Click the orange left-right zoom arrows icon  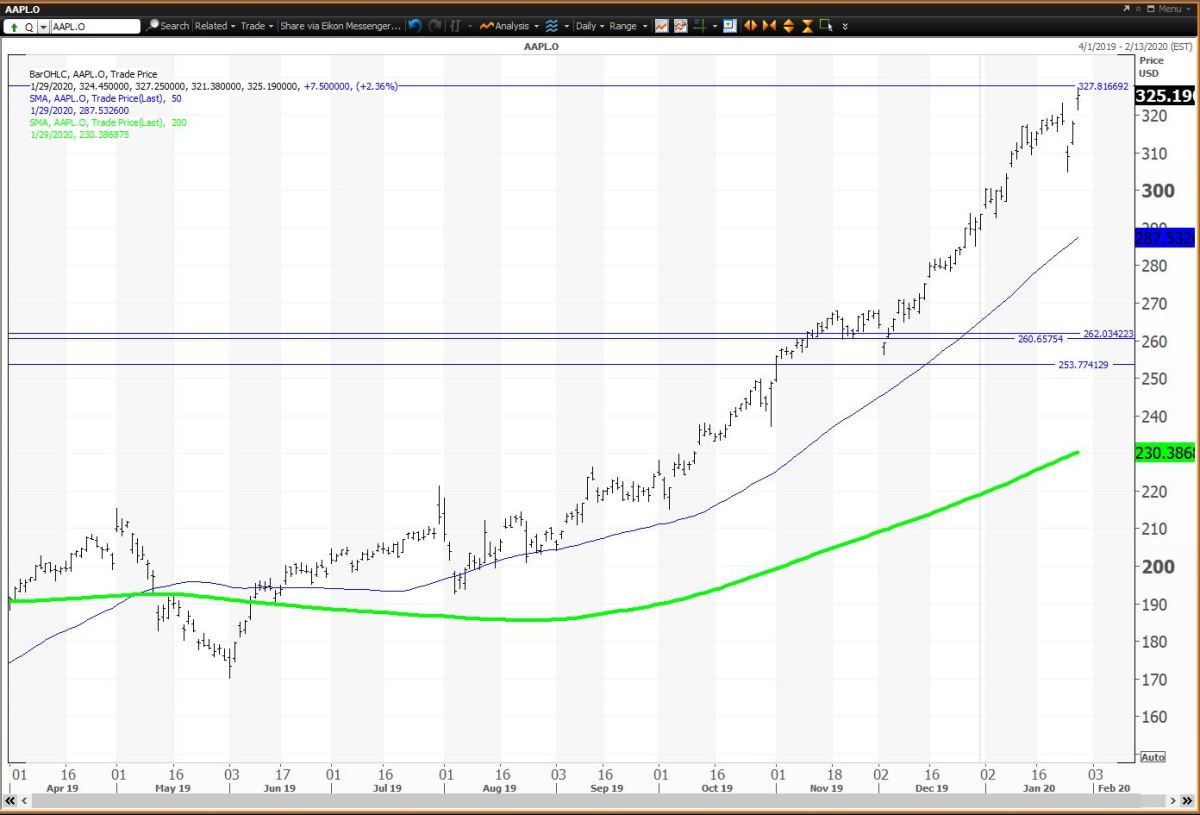click(x=752, y=26)
